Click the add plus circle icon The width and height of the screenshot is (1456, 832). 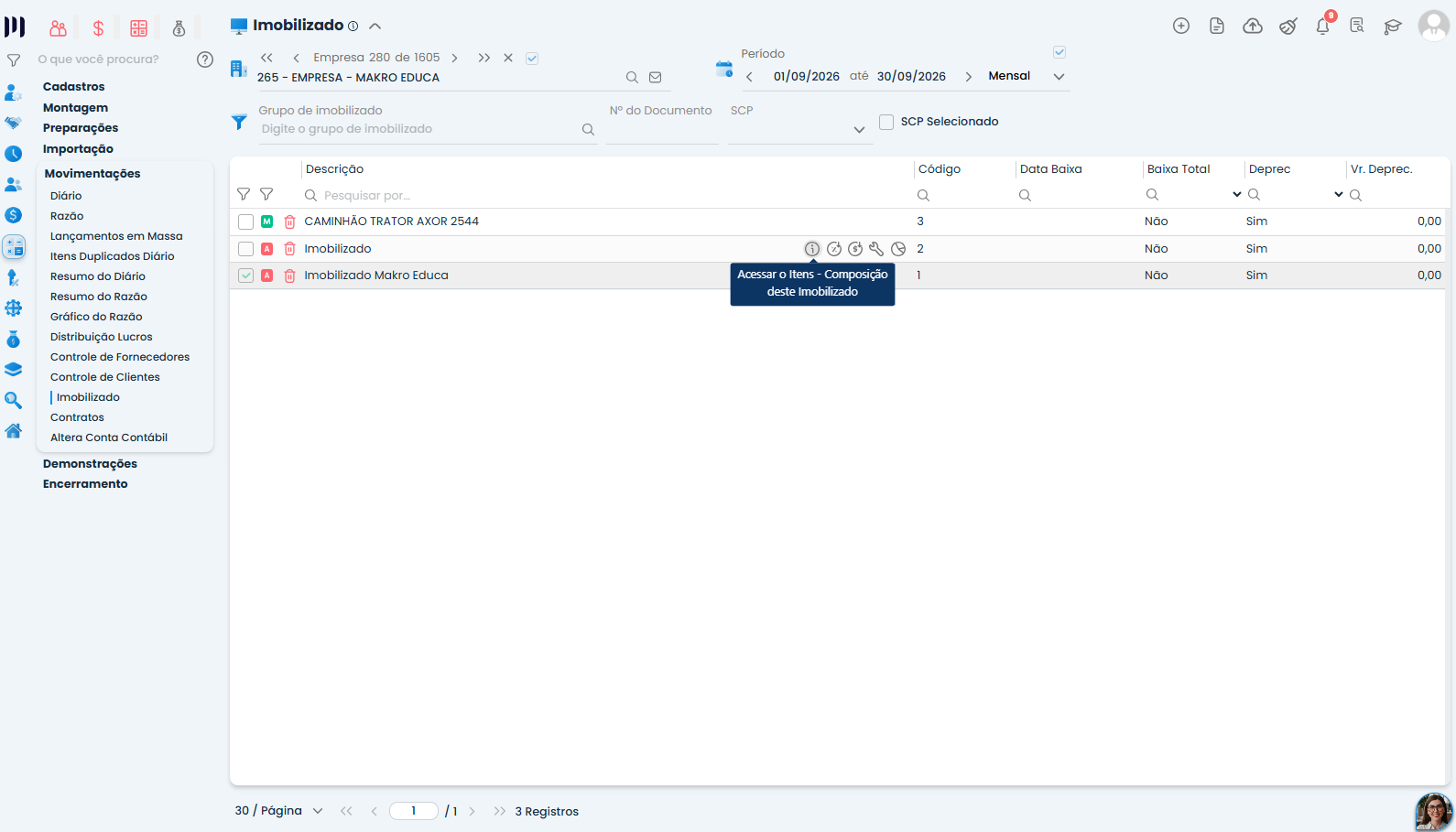1181,26
